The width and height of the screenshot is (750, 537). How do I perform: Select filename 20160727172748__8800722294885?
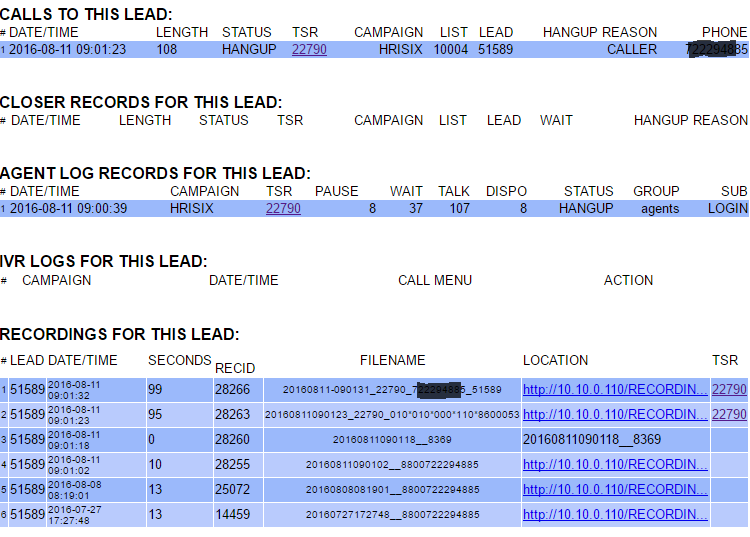coord(392,514)
